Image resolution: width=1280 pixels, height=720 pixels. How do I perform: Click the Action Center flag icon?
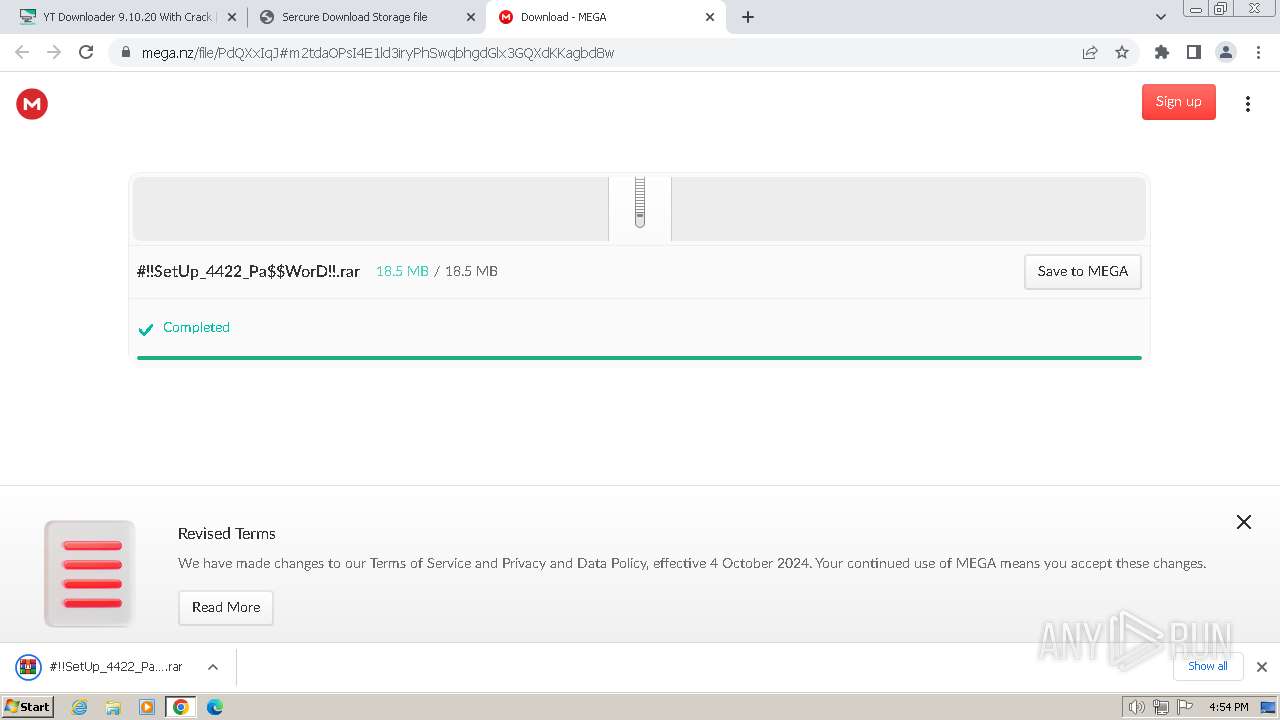[1185, 707]
